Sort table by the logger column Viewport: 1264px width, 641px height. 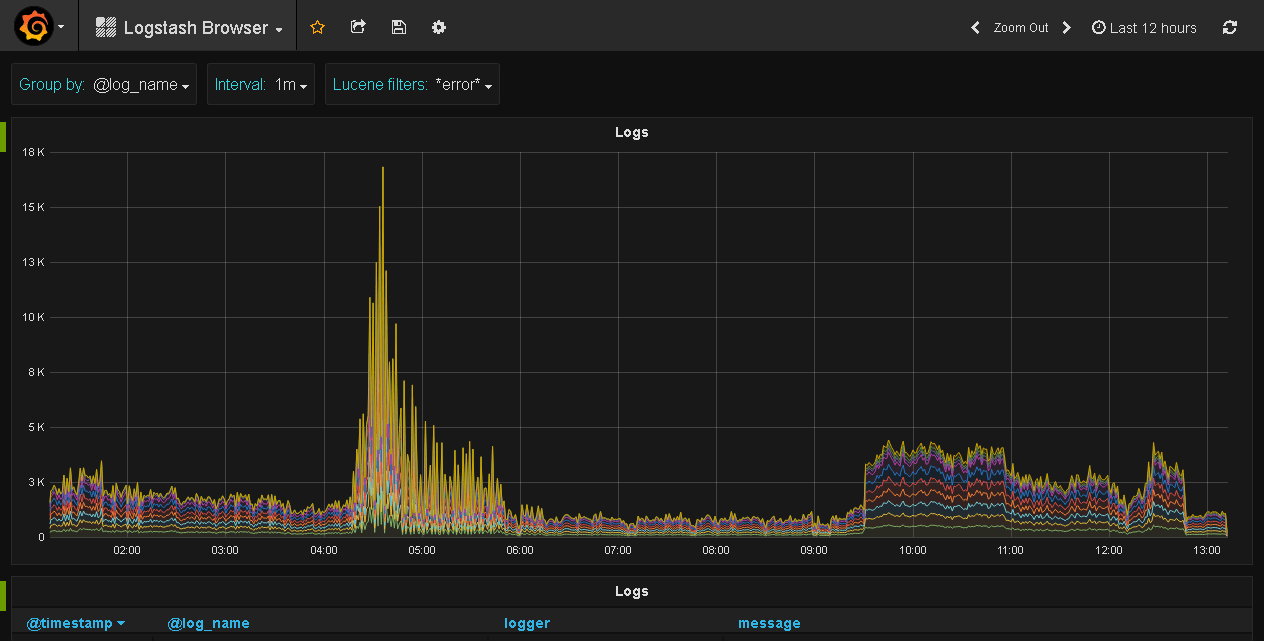click(x=527, y=623)
